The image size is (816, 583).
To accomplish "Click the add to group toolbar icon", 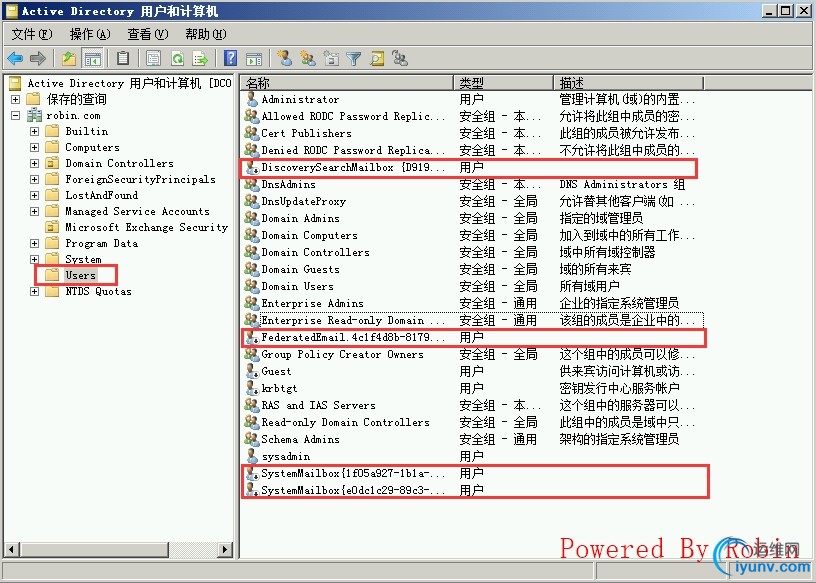I will pos(400,58).
